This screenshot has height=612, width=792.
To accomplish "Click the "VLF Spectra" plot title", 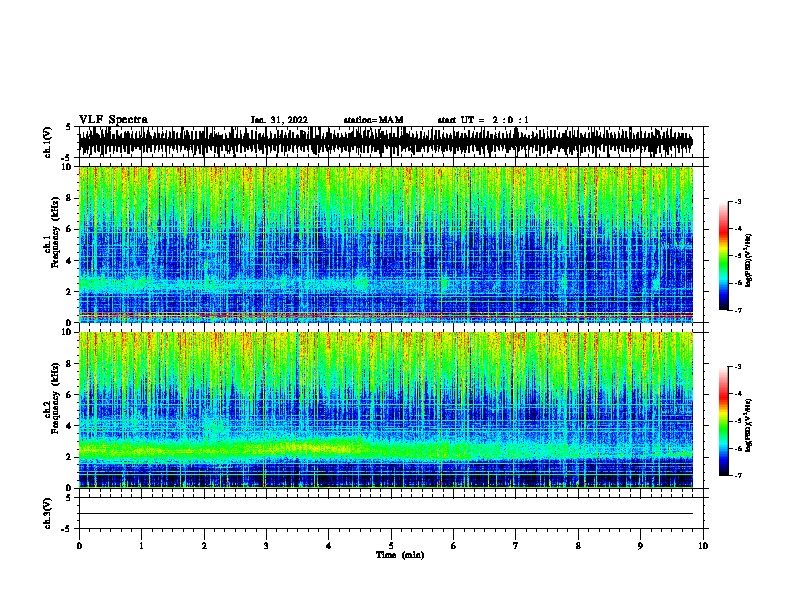I will [113, 119].
